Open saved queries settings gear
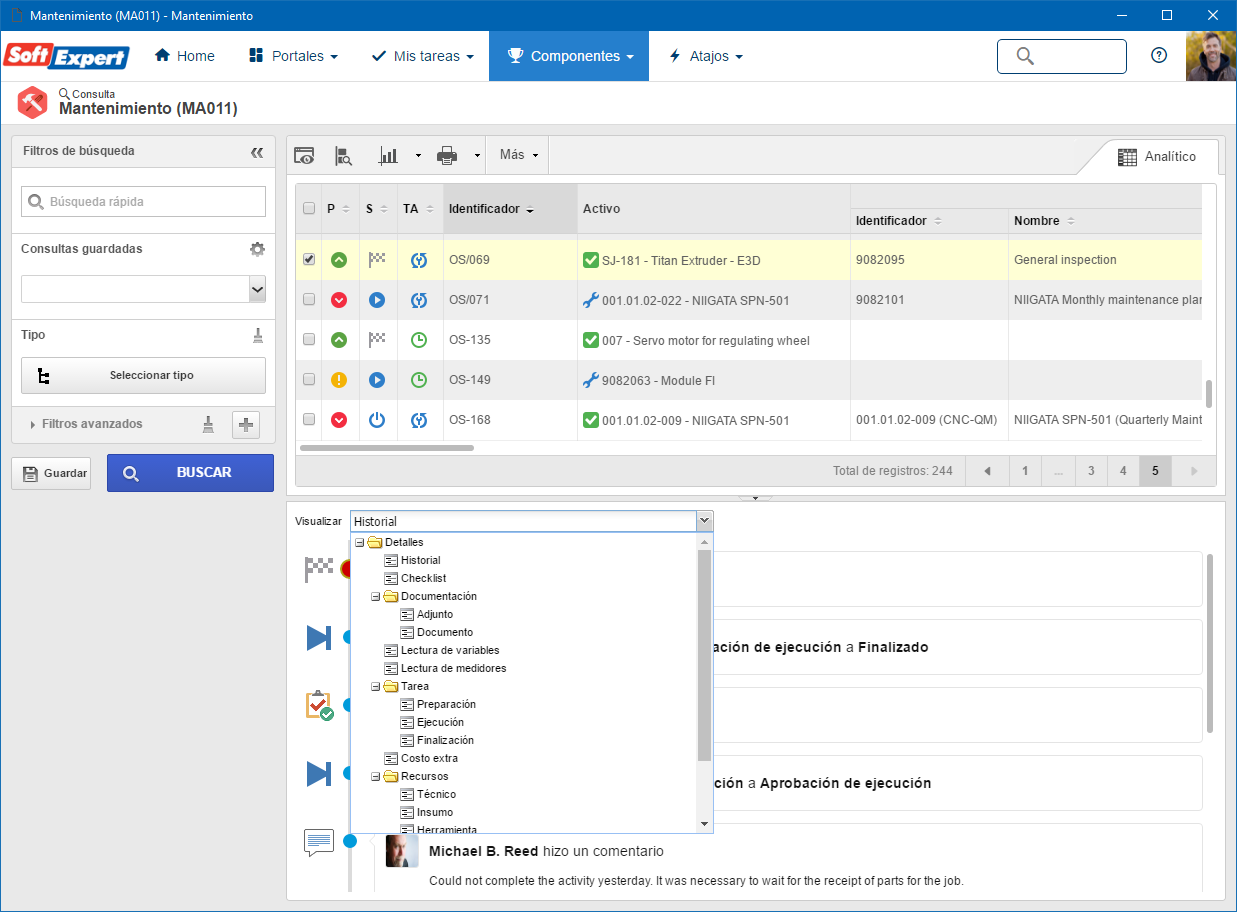This screenshot has width=1237, height=912. click(x=257, y=249)
